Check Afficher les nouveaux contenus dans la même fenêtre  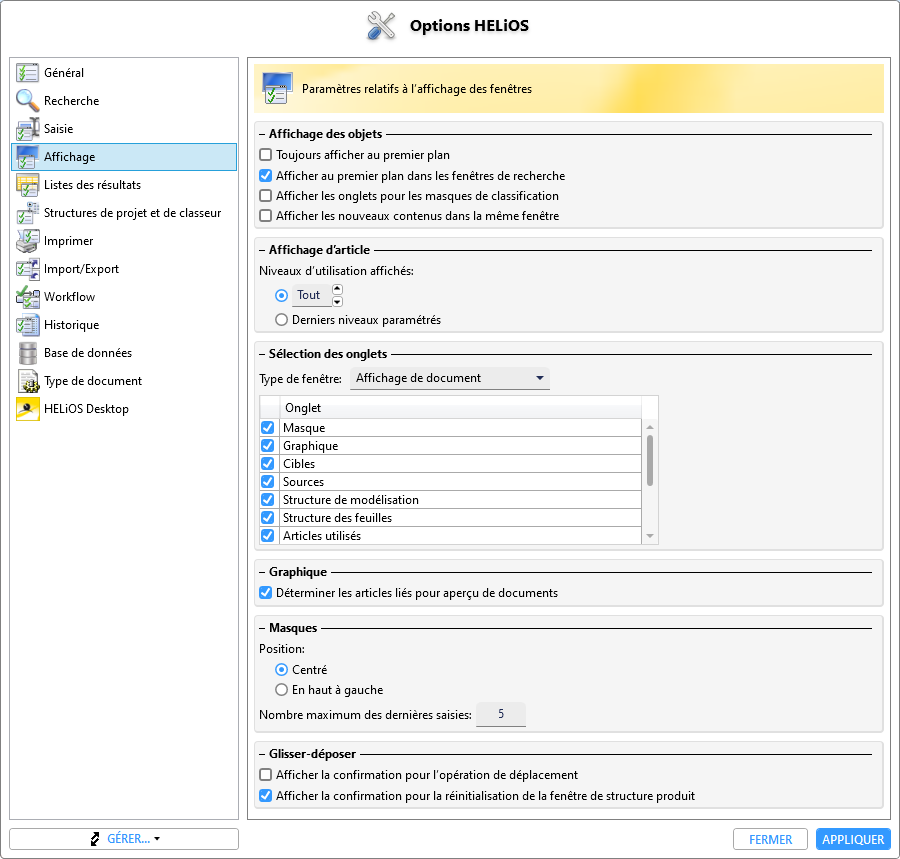(x=265, y=216)
